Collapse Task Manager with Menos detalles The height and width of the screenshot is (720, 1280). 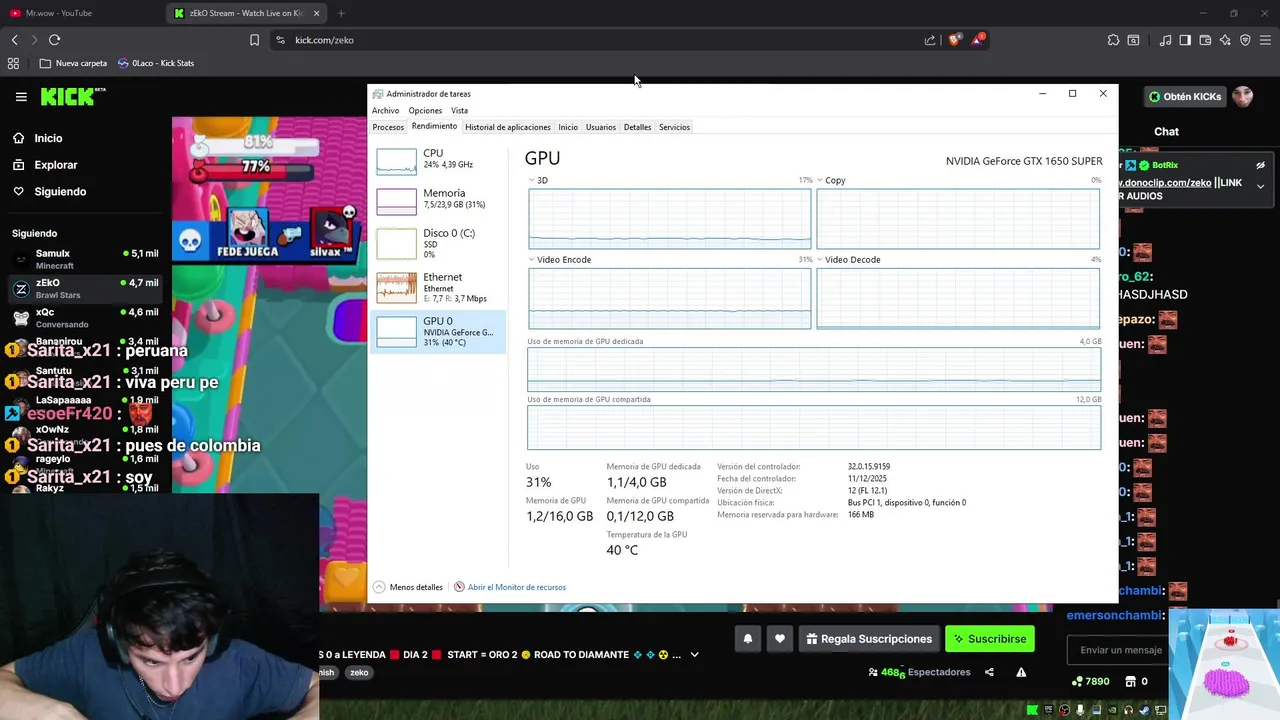[408, 587]
